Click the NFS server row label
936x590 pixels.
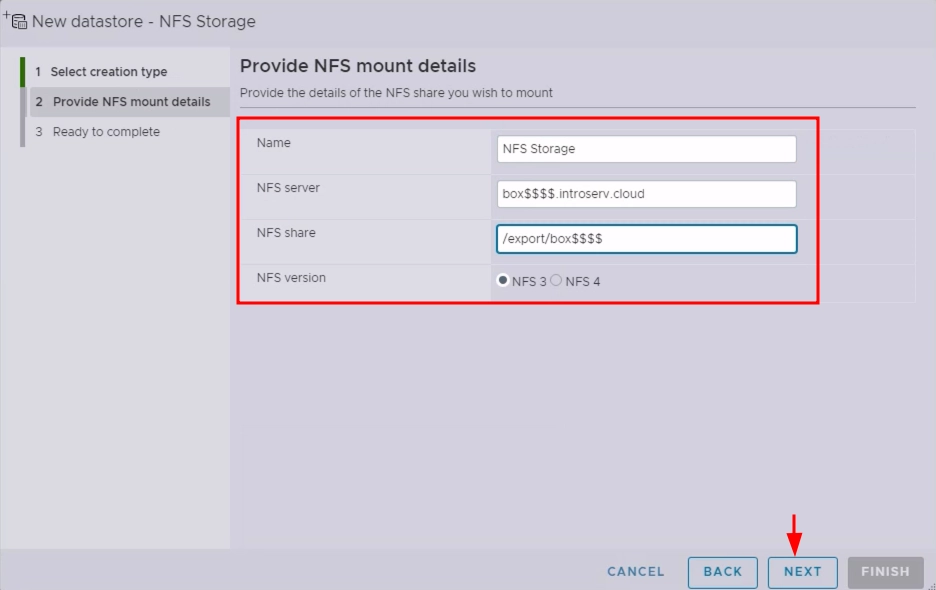click(288, 188)
